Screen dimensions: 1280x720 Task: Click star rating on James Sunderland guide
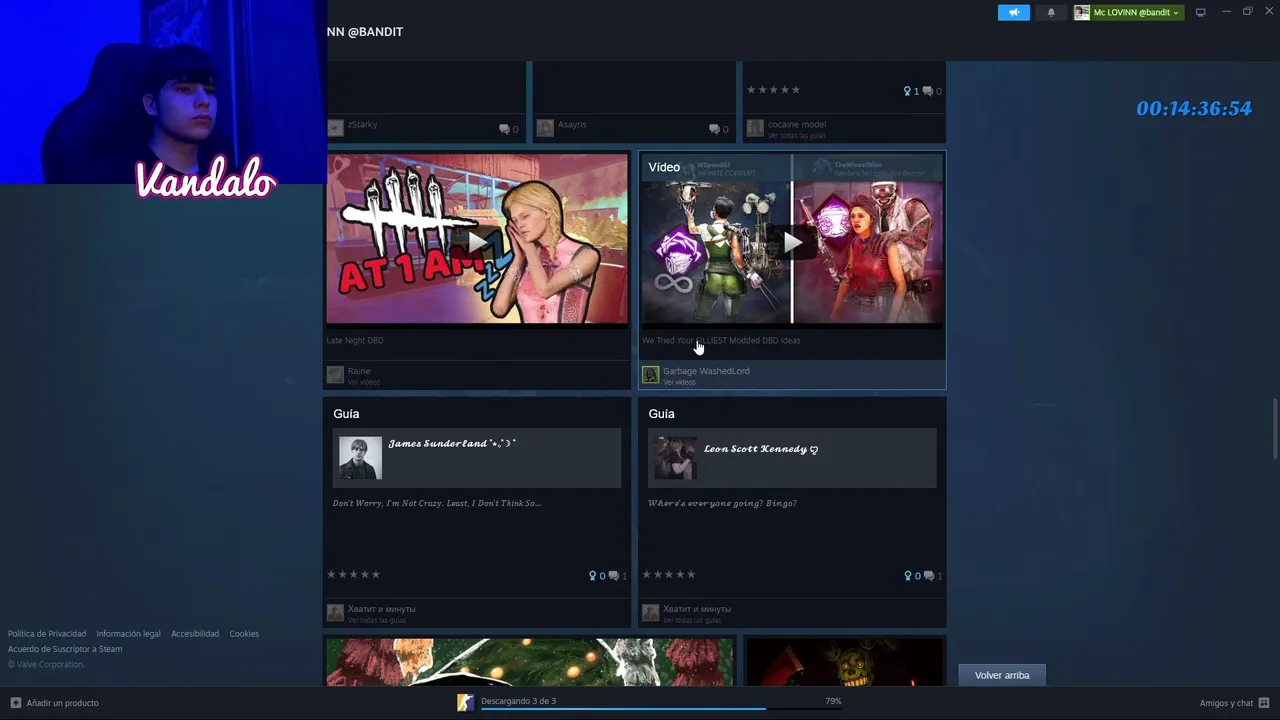pyautogui.click(x=354, y=574)
